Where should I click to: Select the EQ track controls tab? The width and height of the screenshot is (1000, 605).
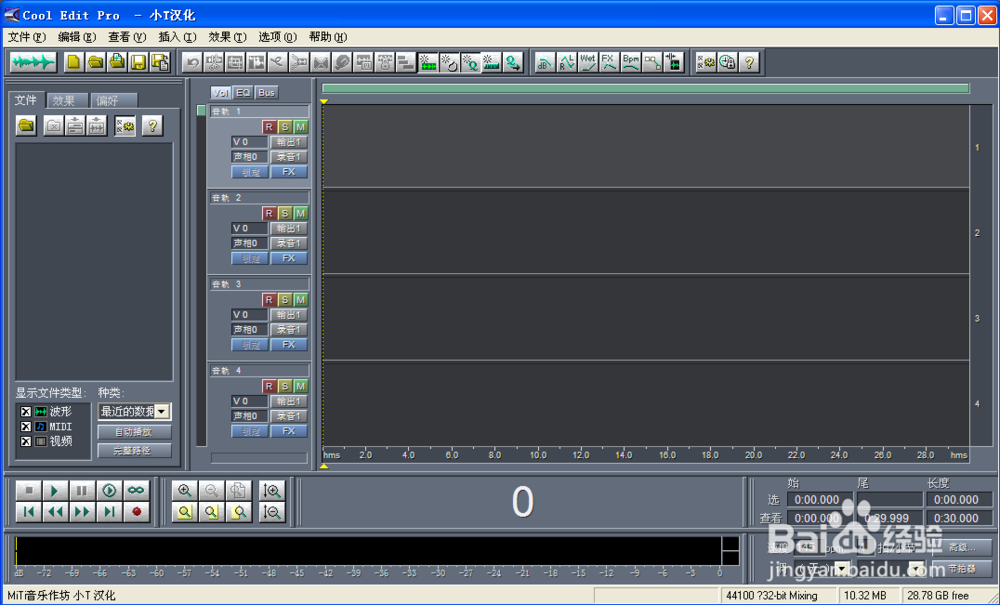(243, 92)
